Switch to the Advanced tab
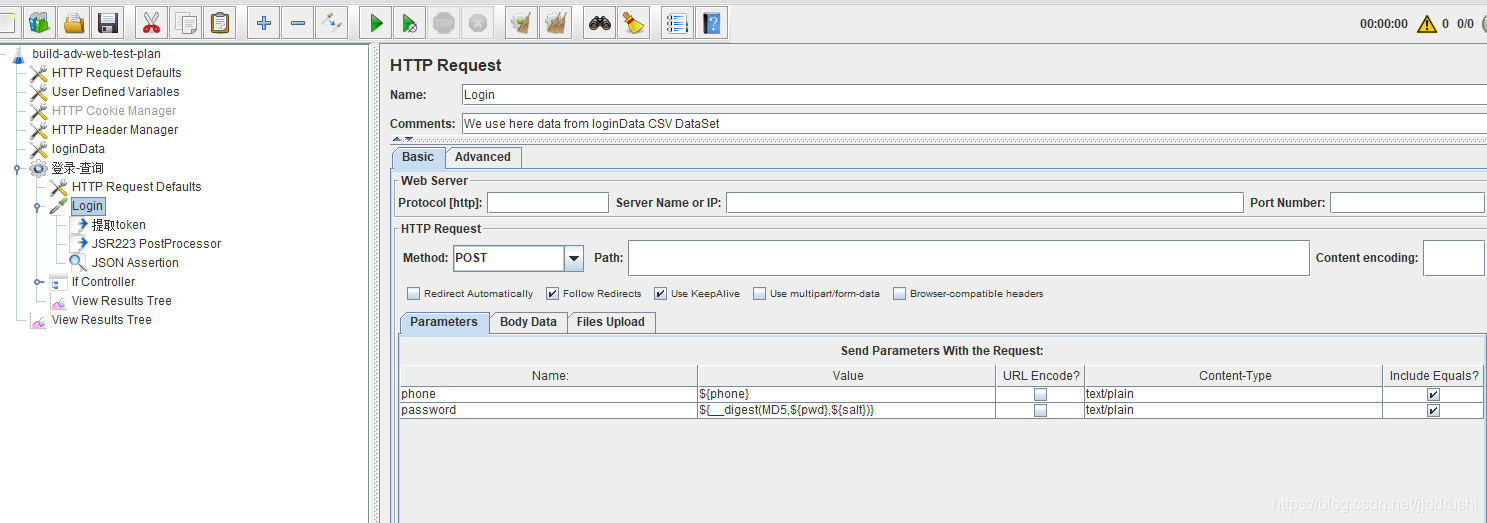Viewport: 1487px width, 523px height. click(483, 157)
